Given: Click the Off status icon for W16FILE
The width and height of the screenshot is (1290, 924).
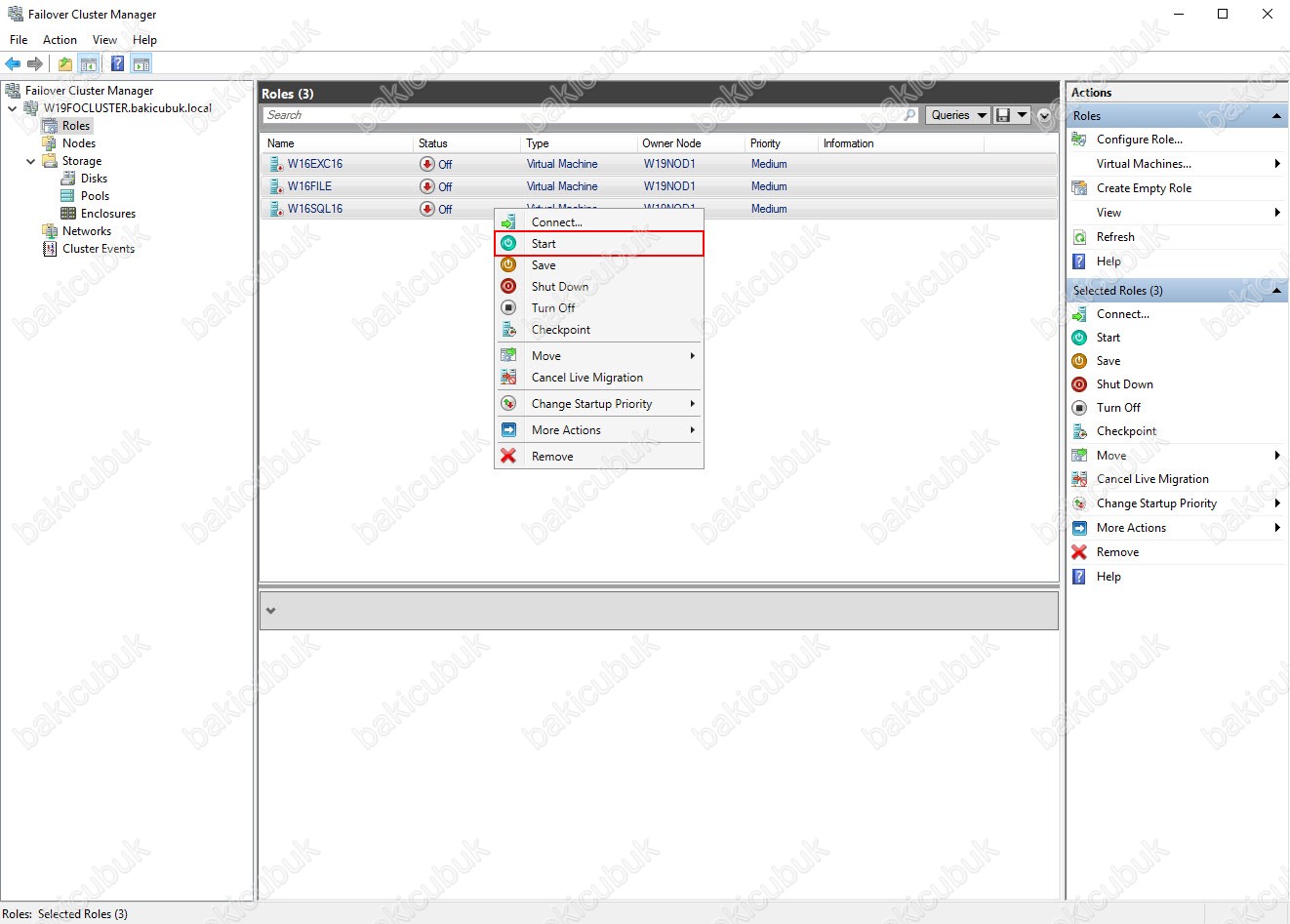Looking at the screenshot, I should point(427,186).
